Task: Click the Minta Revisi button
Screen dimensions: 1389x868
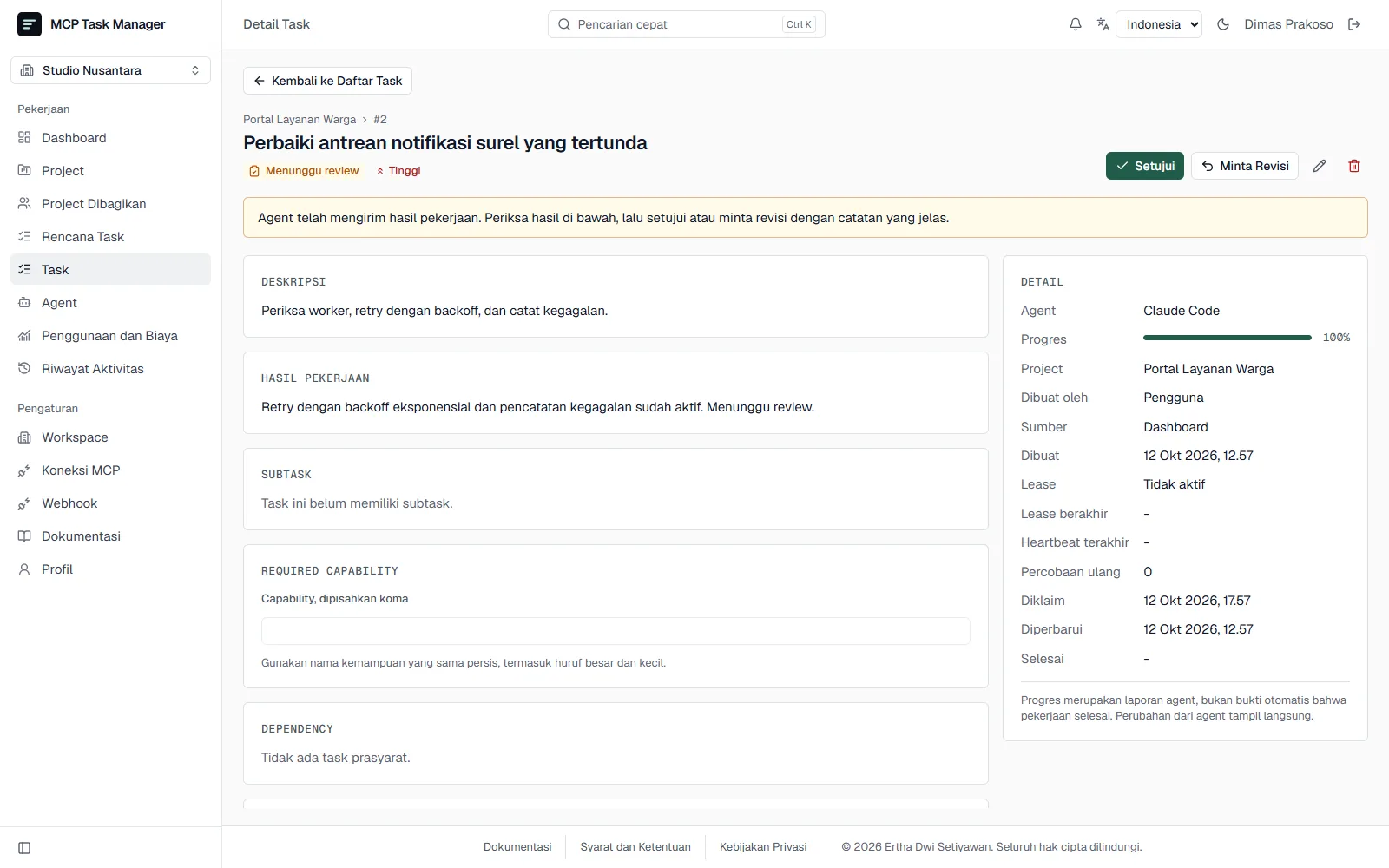Action: 1245,166
